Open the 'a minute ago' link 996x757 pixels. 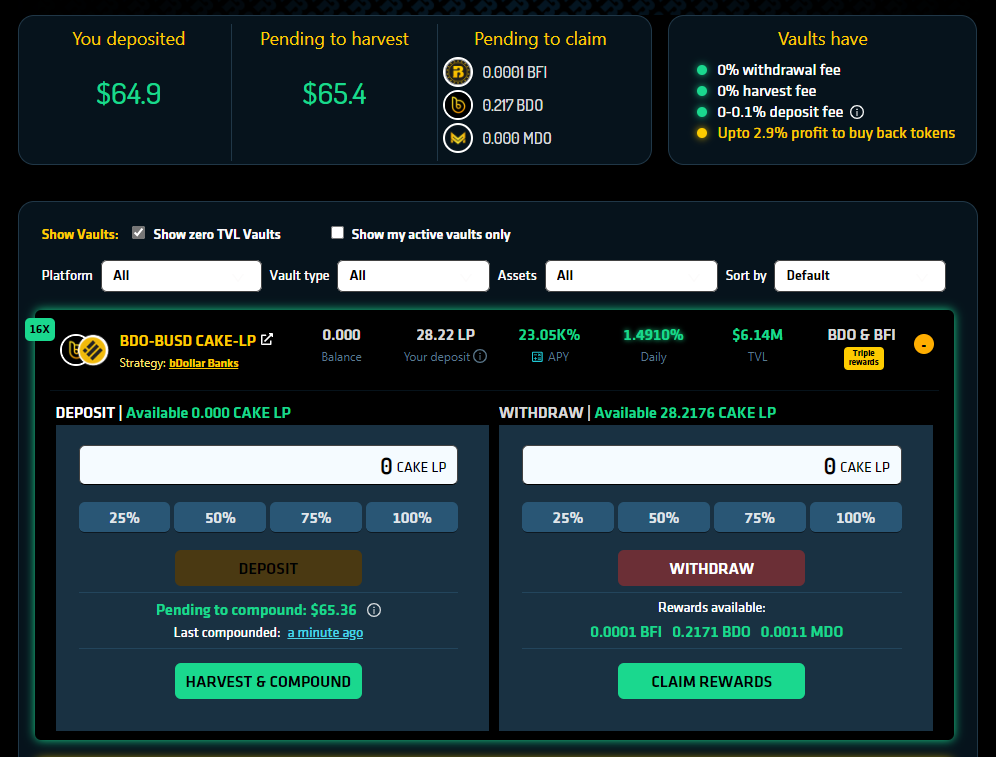pyautogui.click(x=325, y=633)
